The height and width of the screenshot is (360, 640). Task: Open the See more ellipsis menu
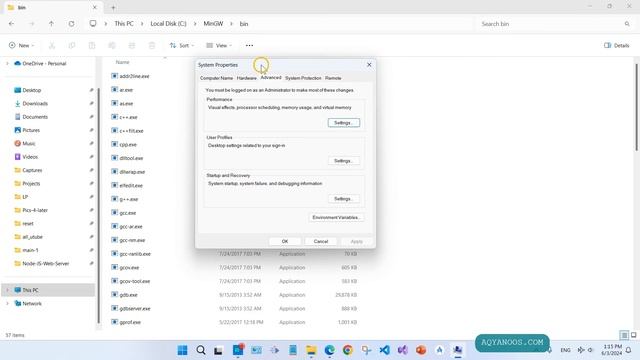(x=249, y=45)
